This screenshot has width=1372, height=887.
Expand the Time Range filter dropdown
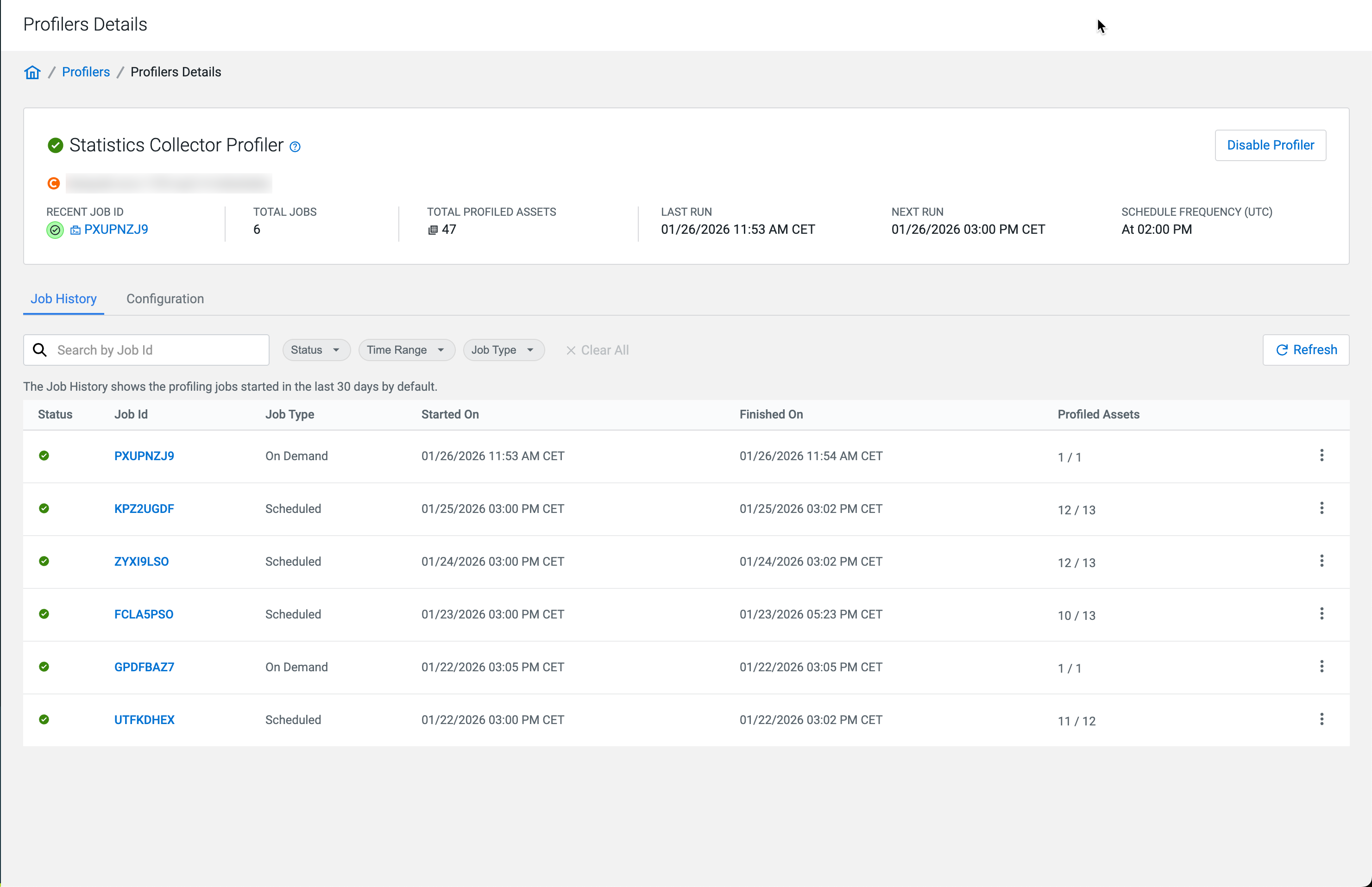click(x=406, y=350)
